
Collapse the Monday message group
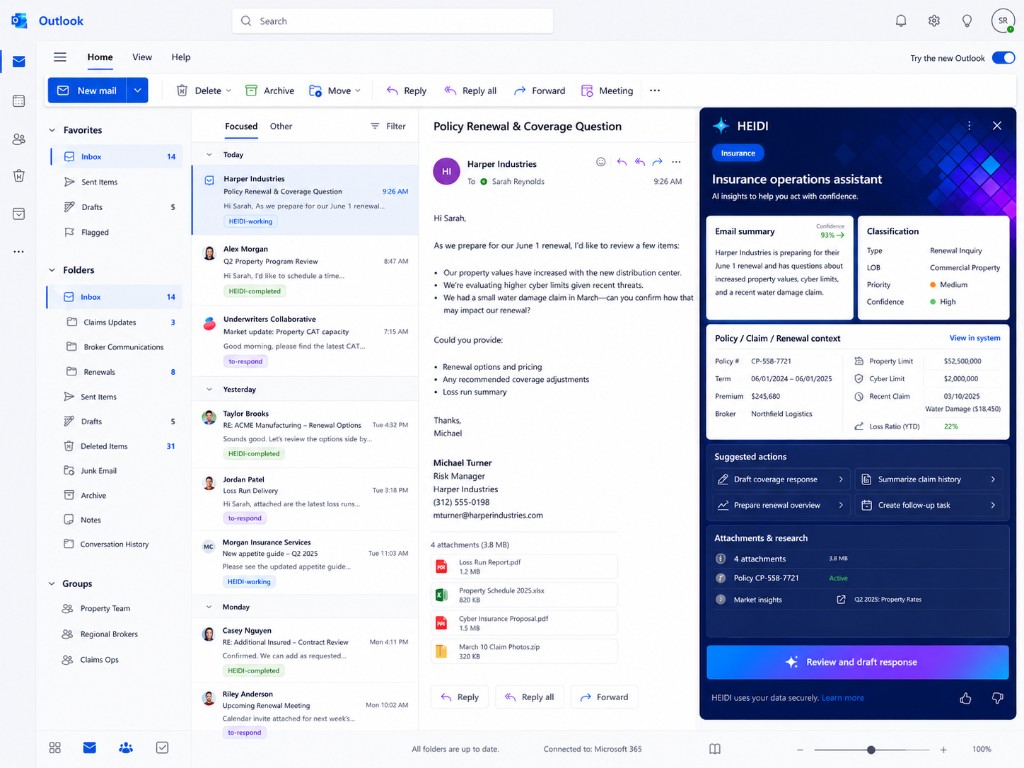209,607
